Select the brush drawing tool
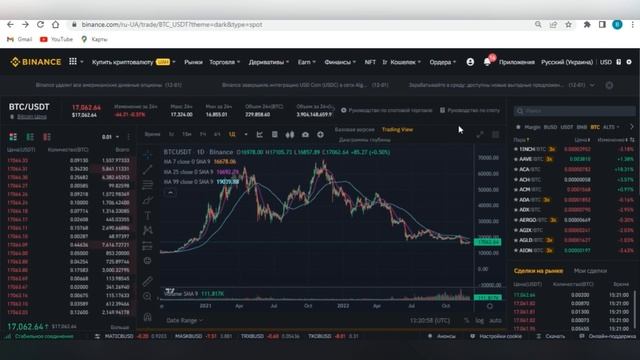This screenshot has width=640, height=360. tap(148, 200)
